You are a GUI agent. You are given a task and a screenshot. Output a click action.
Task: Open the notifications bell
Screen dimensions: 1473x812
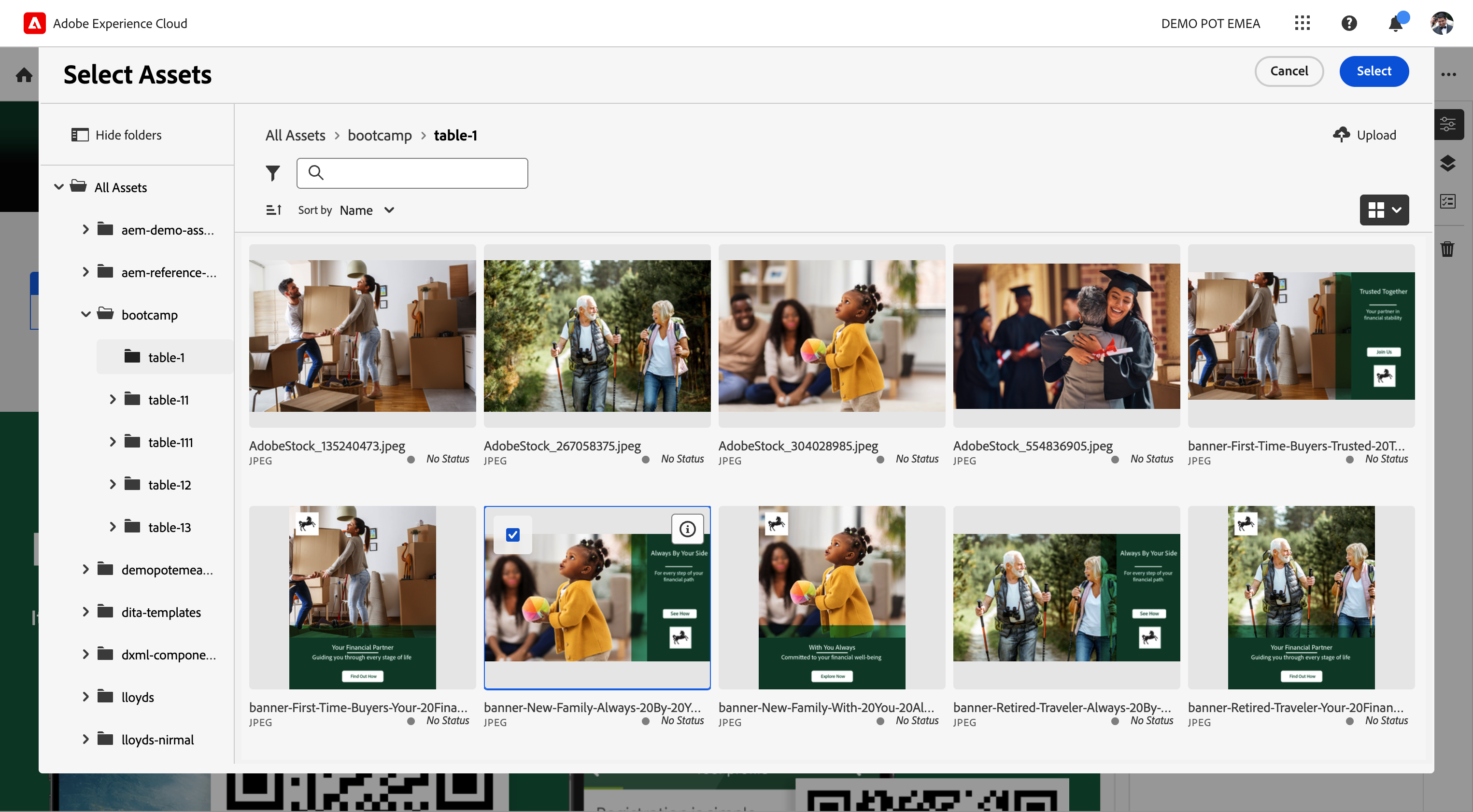[1396, 24]
